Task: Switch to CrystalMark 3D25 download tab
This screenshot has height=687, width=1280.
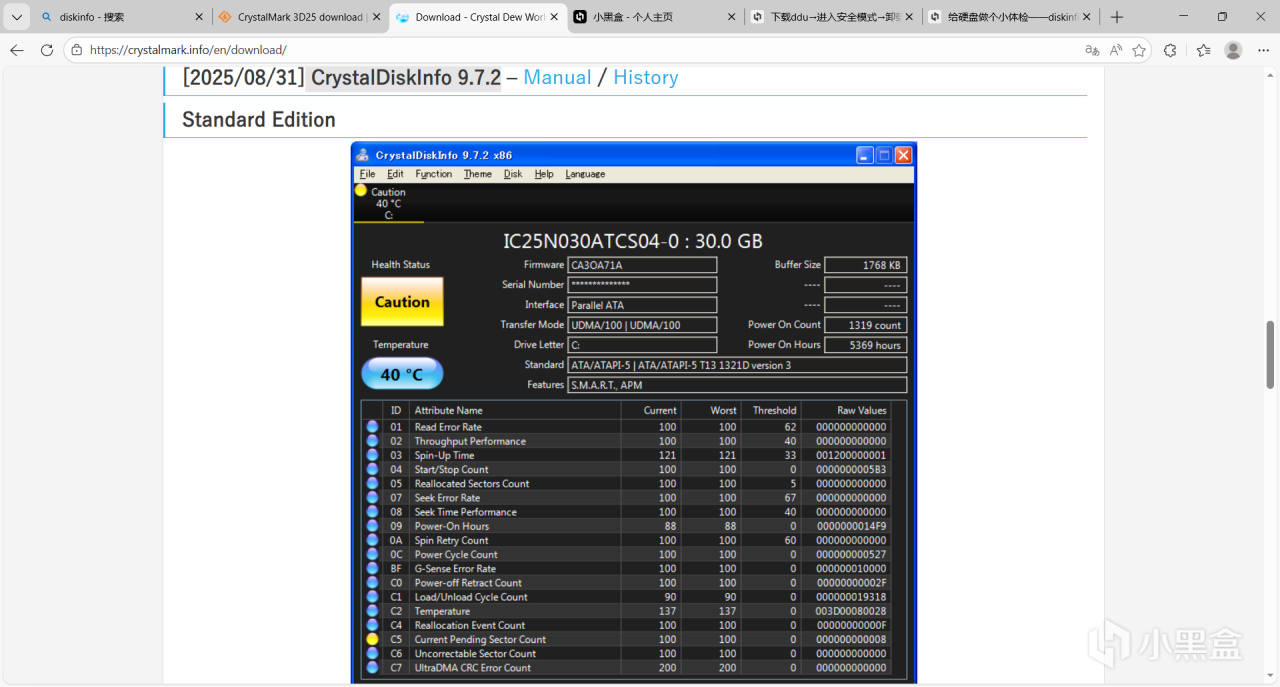Action: 300,17
